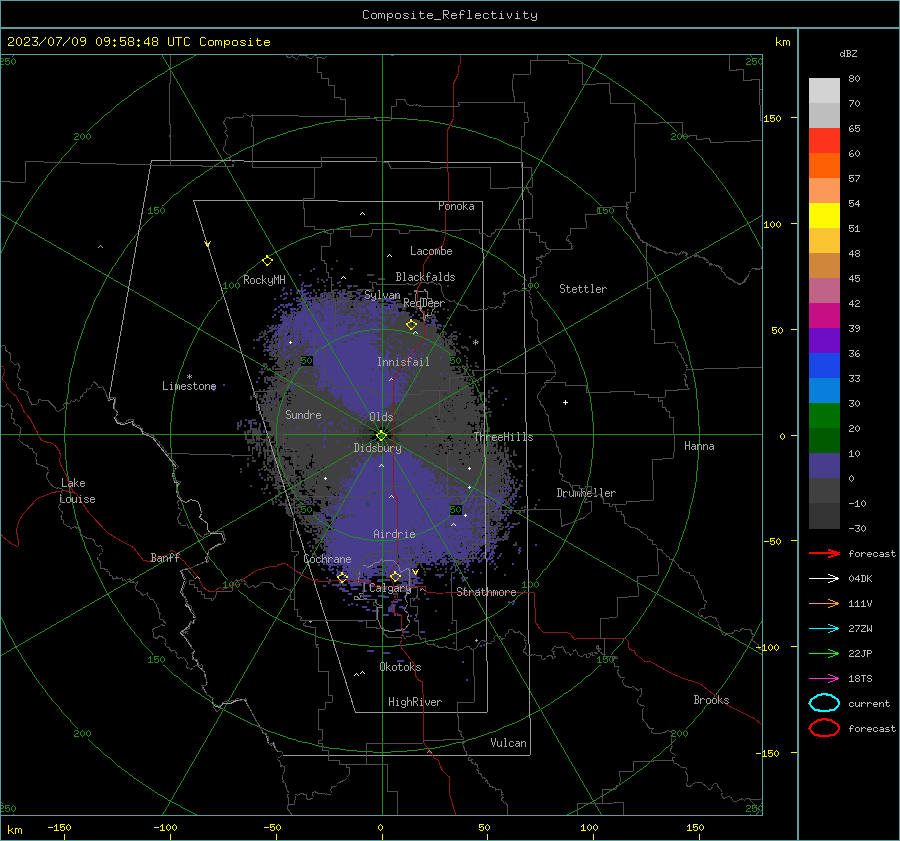Click the Okotoks label
The image size is (900, 841).
(400, 667)
